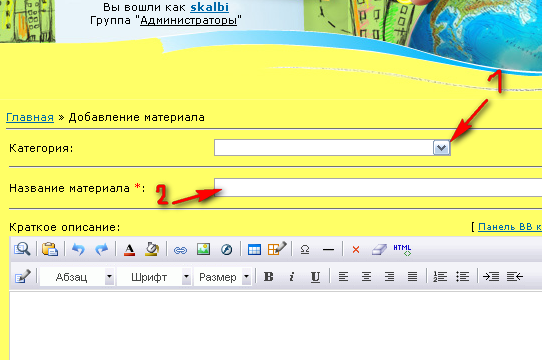Open the Категория dropdown arrow
Screen dimensions: 542x360
(x=441, y=148)
